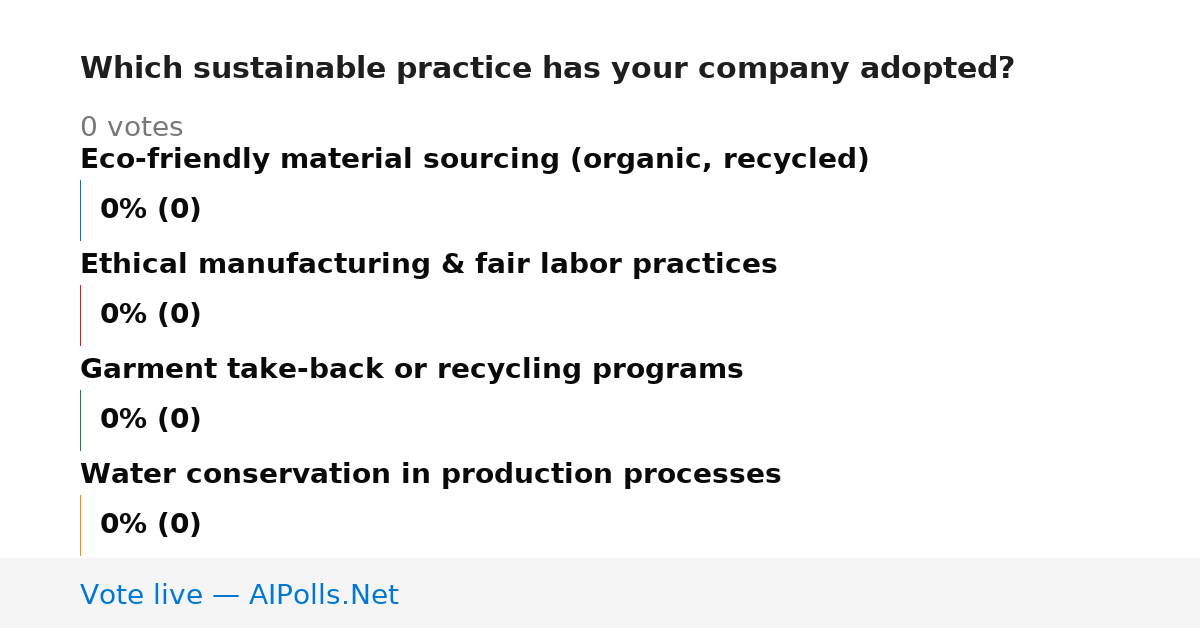This screenshot has width=1200, height=628.
Task: Click the green Garment take-back result bar
Action: [81, 420]
